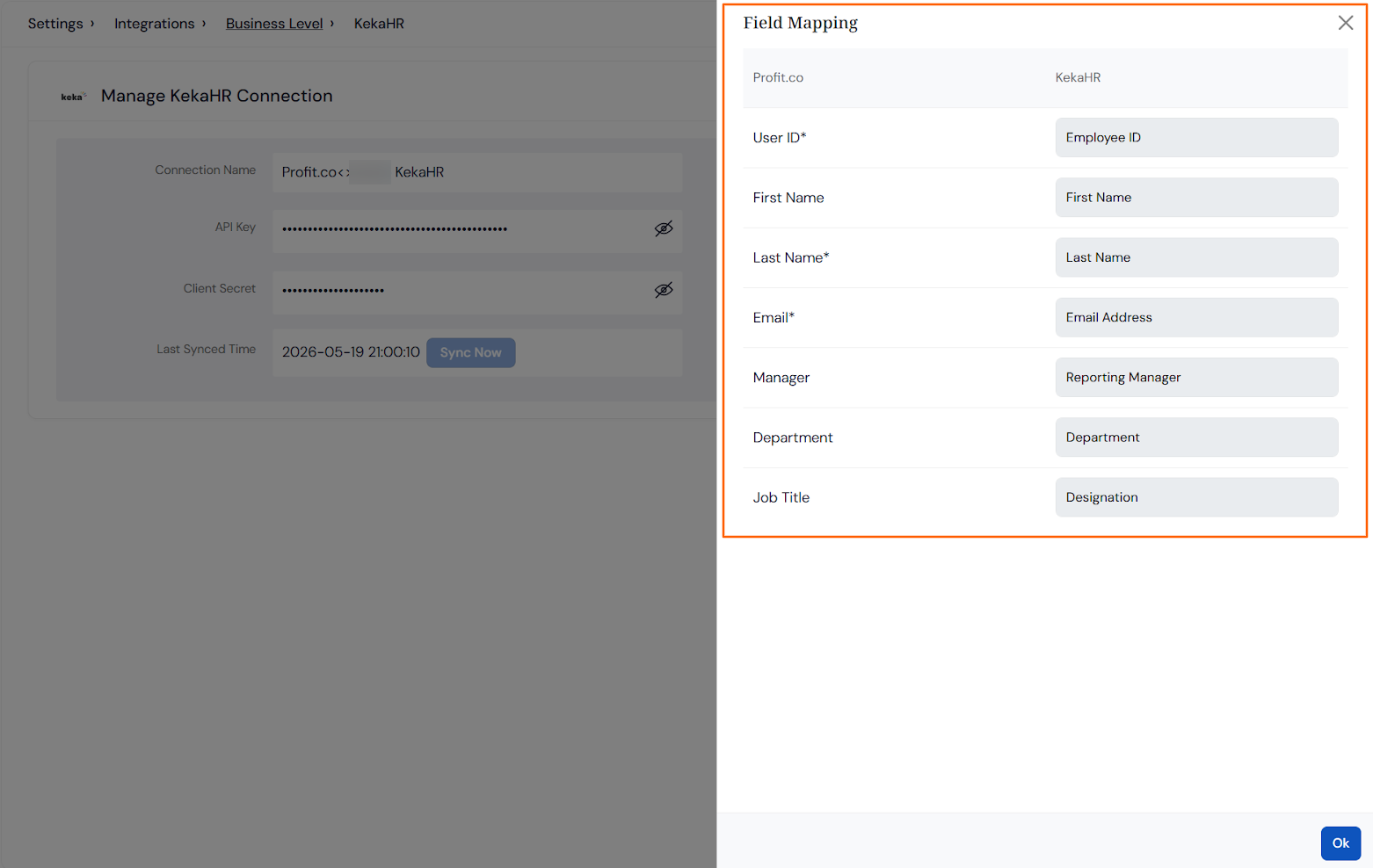Viewport: 1373px width, 868px height.
Task: Click the Last Synced Time value
Action: pos(351,352)
